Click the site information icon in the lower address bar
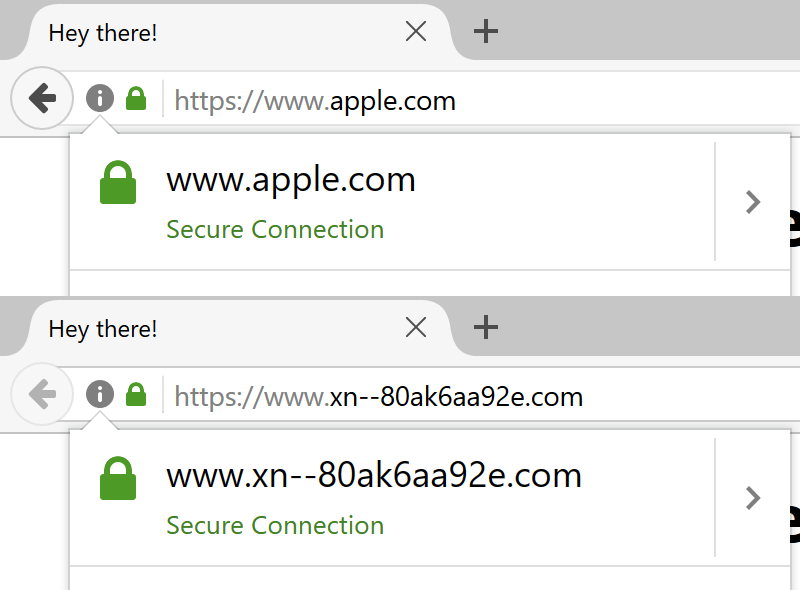 [x=99, y=394]
